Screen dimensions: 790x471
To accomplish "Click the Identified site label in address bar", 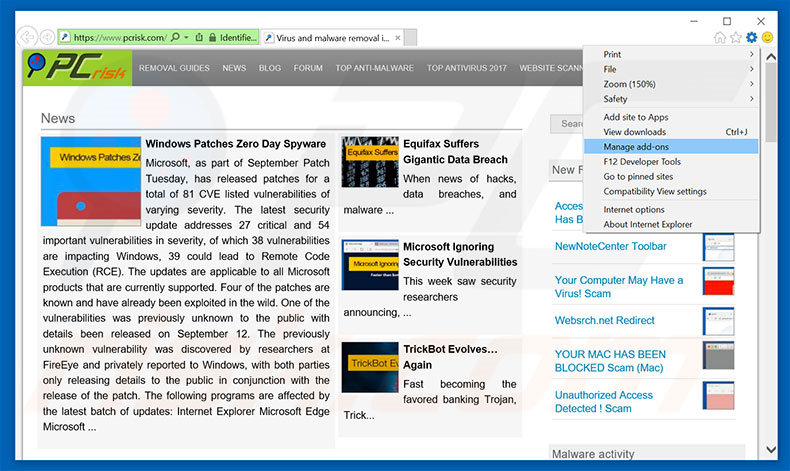I will coord(238,37).
